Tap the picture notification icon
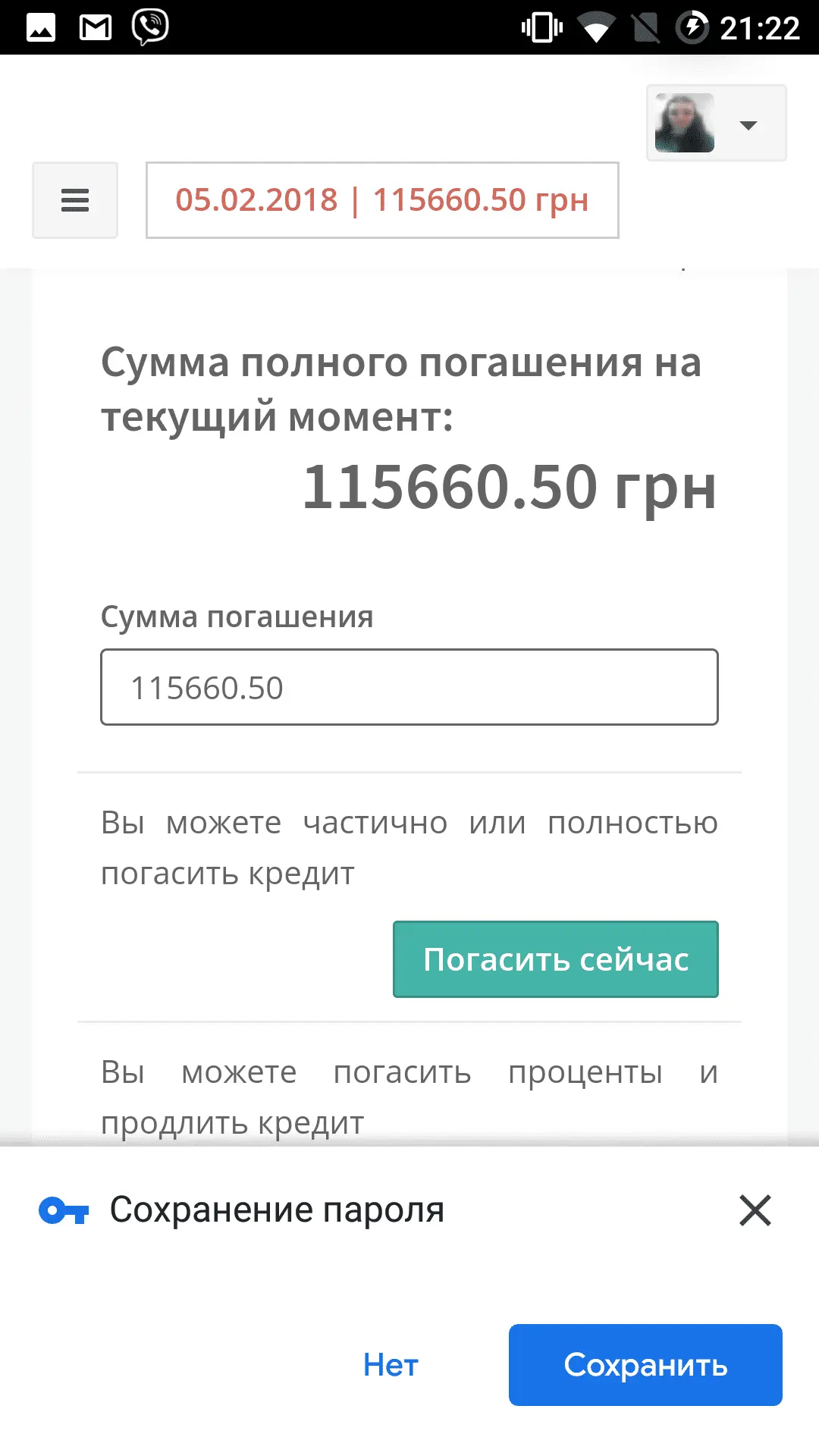 pyautogui.click(x=41, y=28)
